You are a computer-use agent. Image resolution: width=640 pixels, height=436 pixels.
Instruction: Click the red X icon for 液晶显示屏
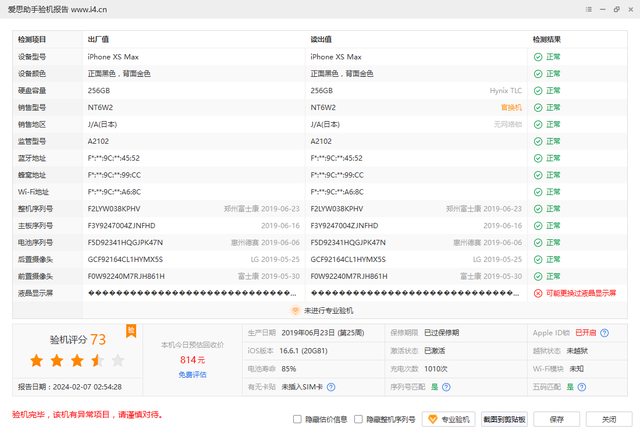pos(538,292)
